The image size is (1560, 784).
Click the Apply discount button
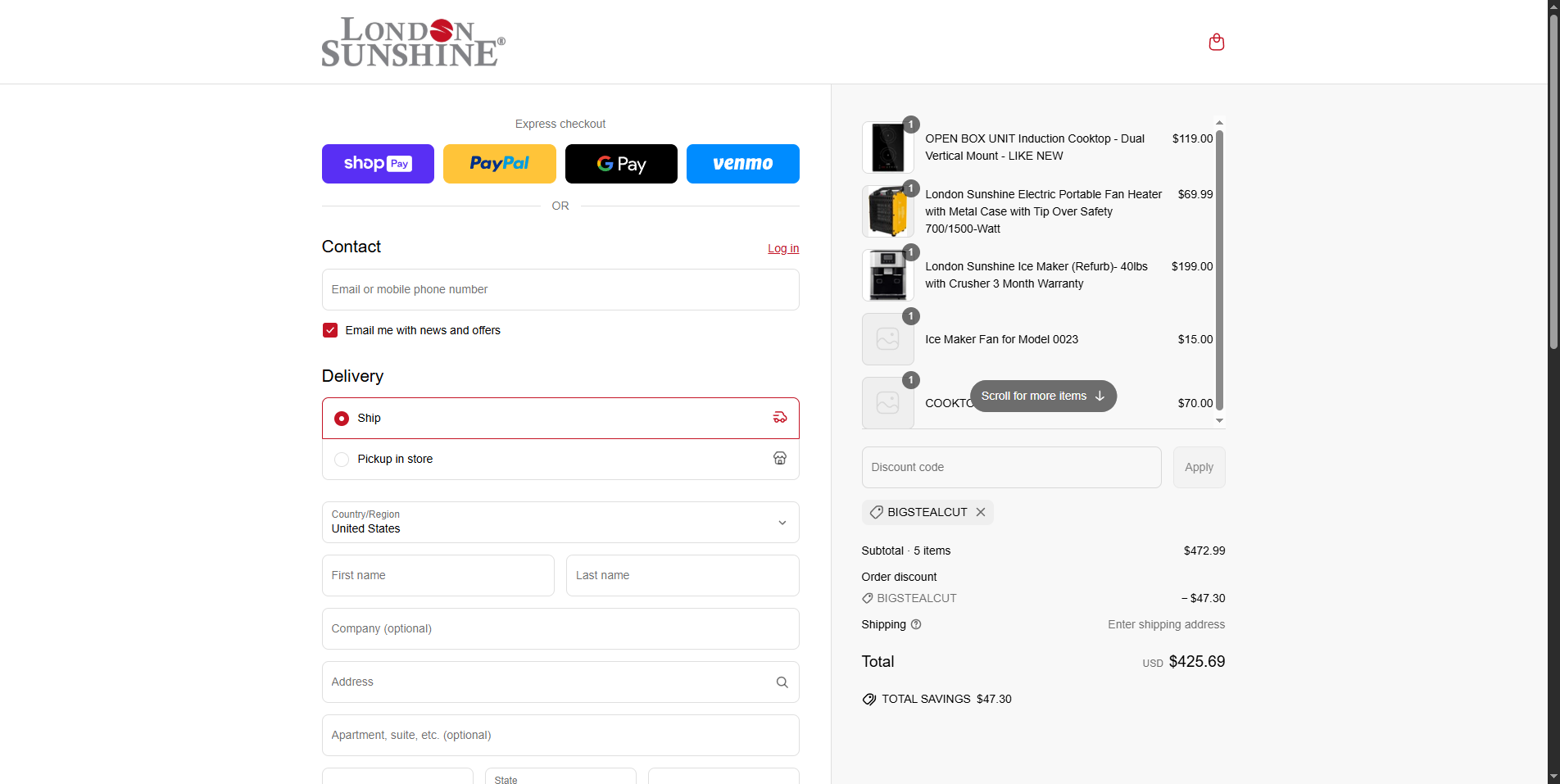(1199, 467)
